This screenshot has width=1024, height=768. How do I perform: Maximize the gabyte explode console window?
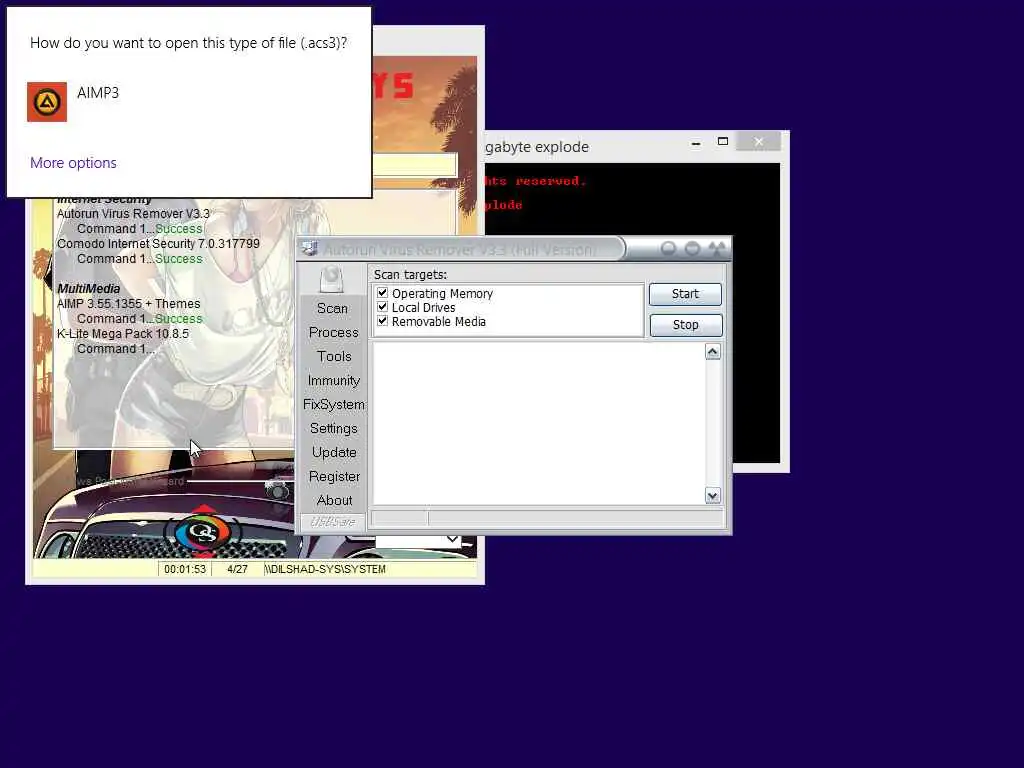tap(723, 142)
